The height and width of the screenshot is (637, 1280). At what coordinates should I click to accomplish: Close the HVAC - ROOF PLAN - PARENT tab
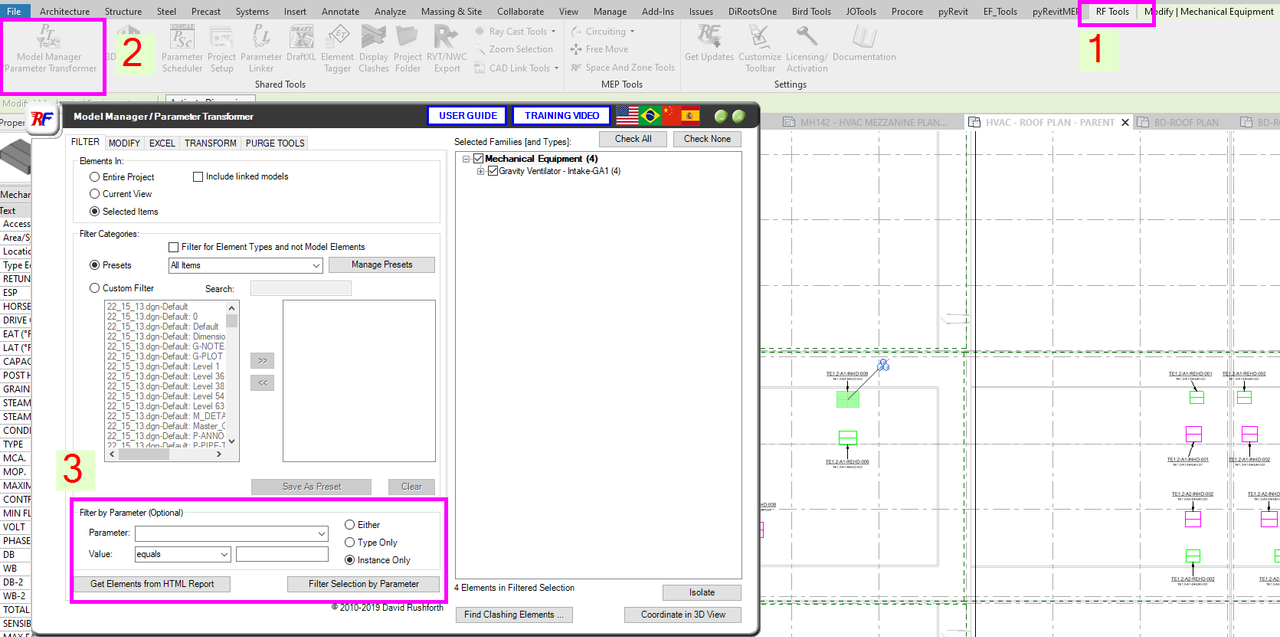[1125, 123]
